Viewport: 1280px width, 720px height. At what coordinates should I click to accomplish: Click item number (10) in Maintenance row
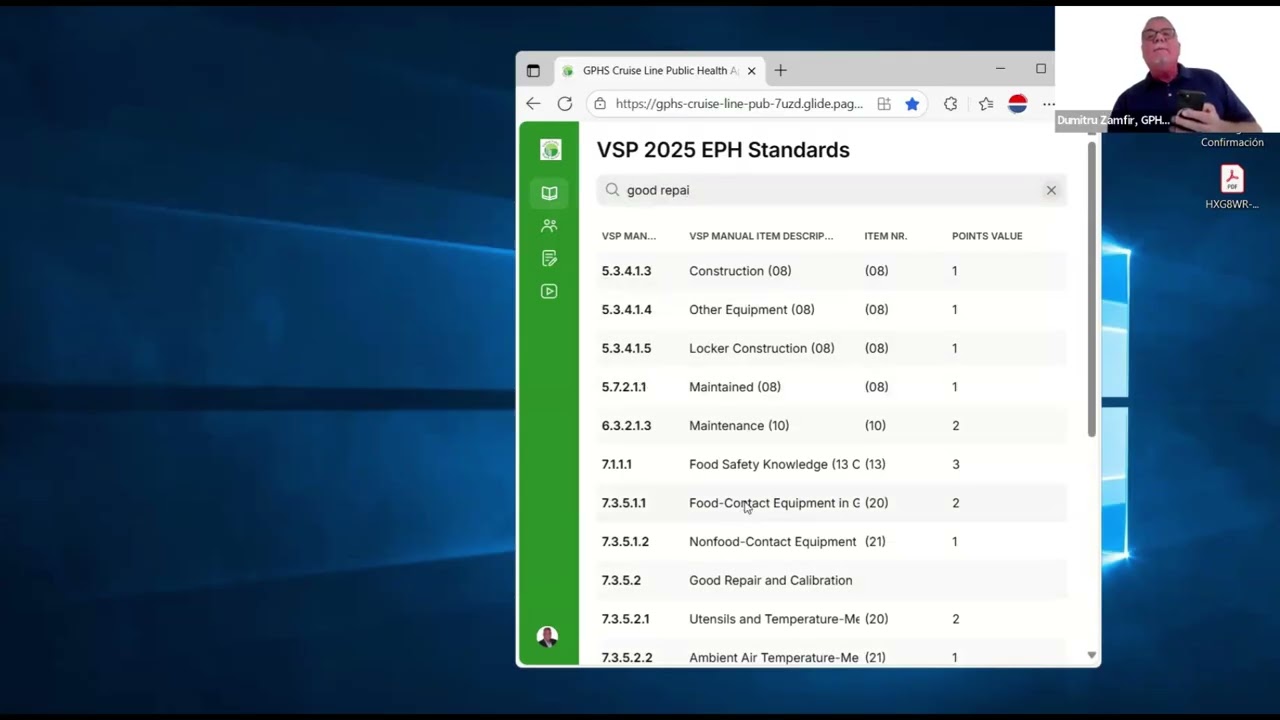coord(875,426)
